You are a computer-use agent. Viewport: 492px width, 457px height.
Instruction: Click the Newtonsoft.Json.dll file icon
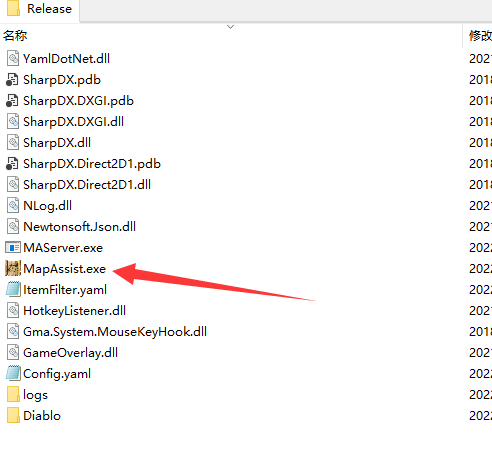tap(13, 227)
